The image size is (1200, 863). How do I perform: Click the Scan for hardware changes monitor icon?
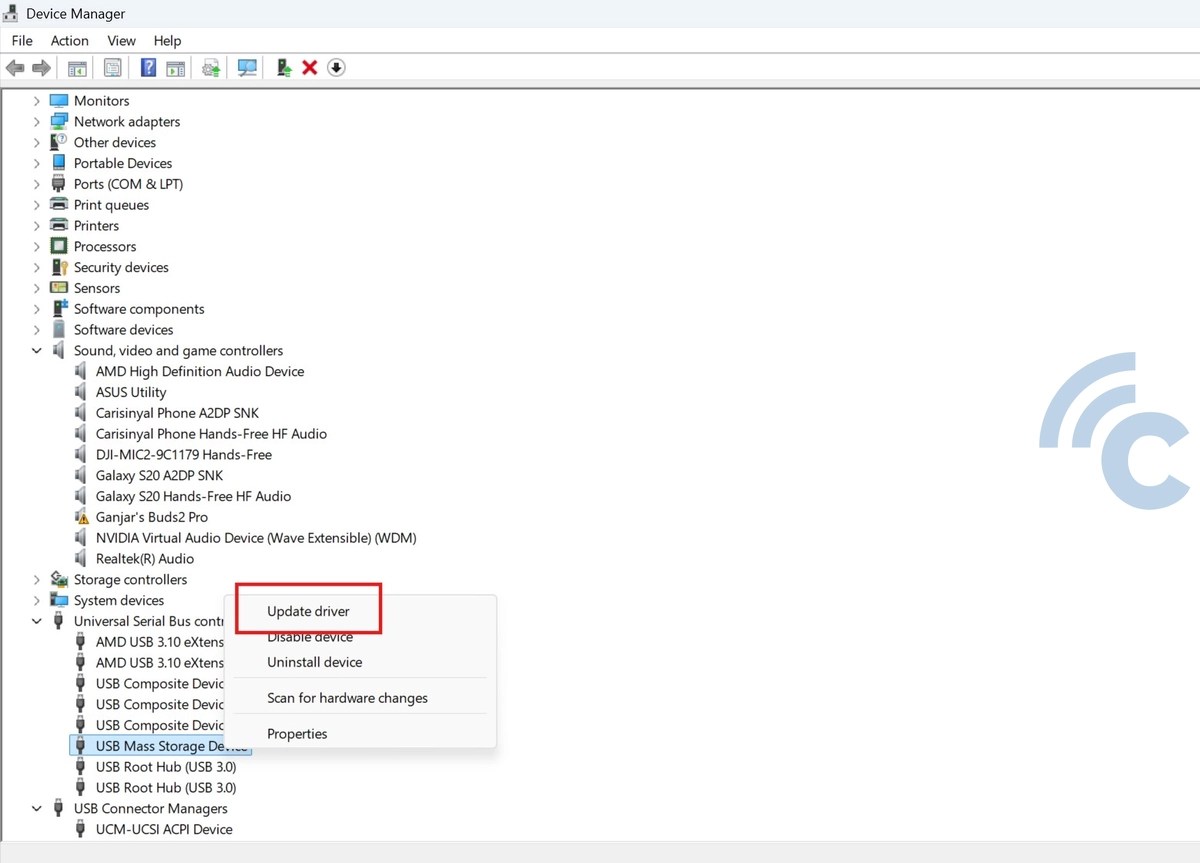(246, 68)
